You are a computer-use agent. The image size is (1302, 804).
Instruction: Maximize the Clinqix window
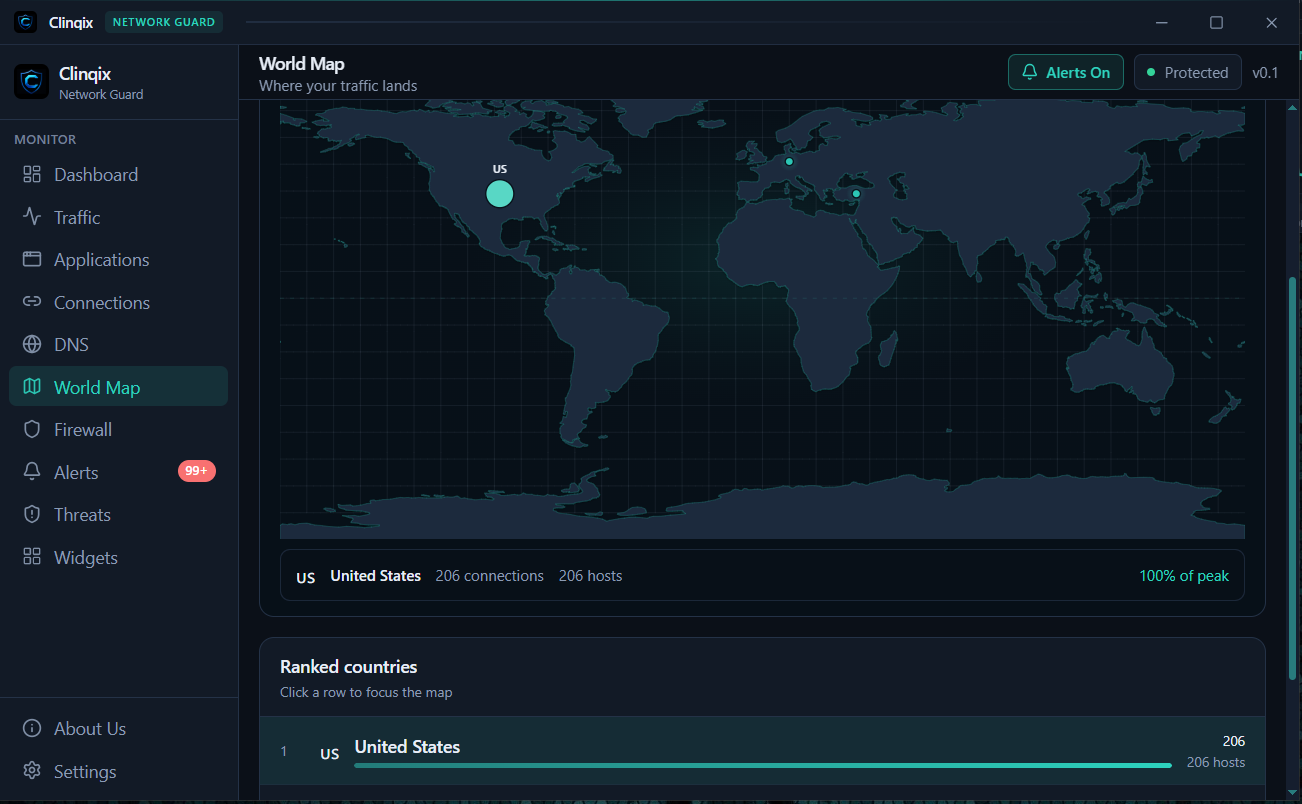1216,22
